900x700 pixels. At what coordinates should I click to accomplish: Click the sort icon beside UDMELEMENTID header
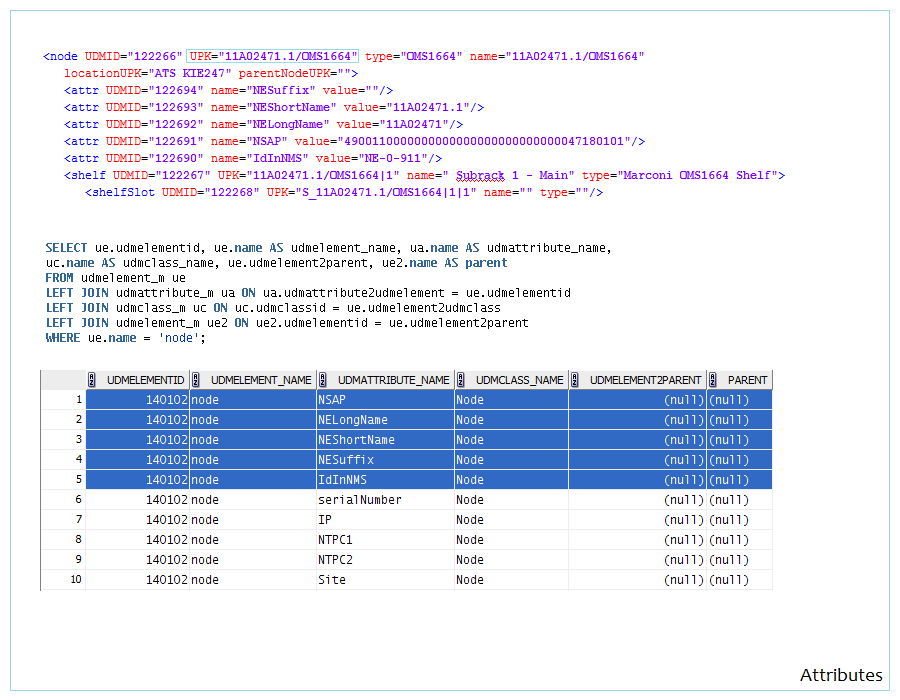(x=91, y=380)
